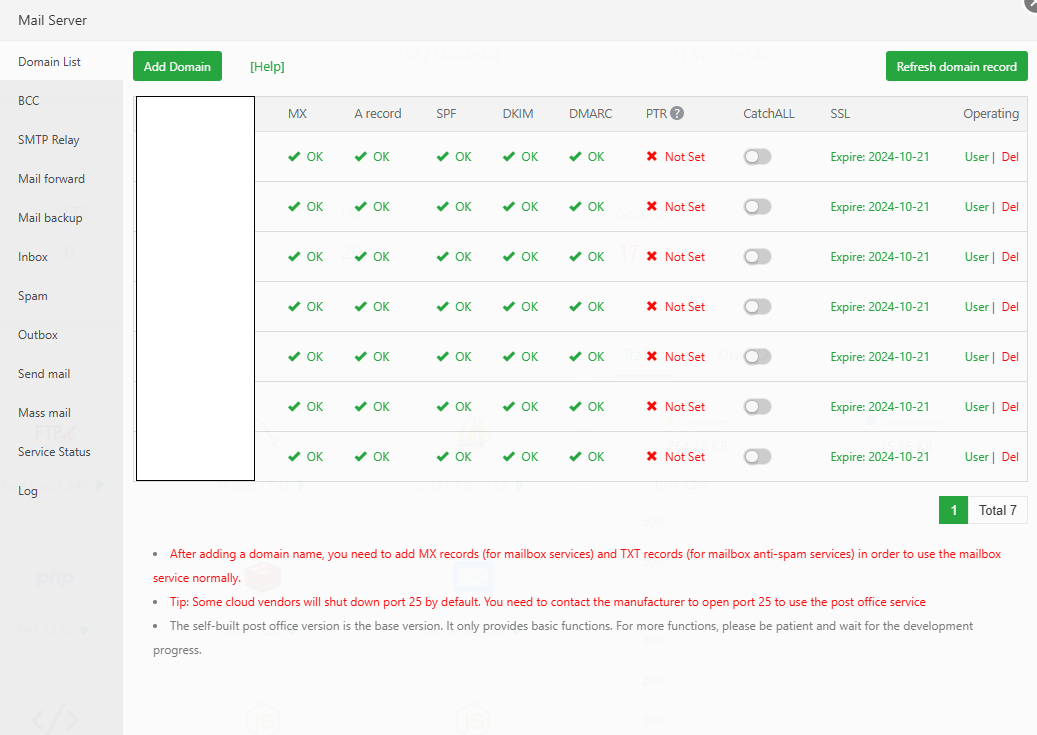This screenshot has width=1037, height=735.
Task: Click the page 1 pagination button
Action: tap(953, 509)
